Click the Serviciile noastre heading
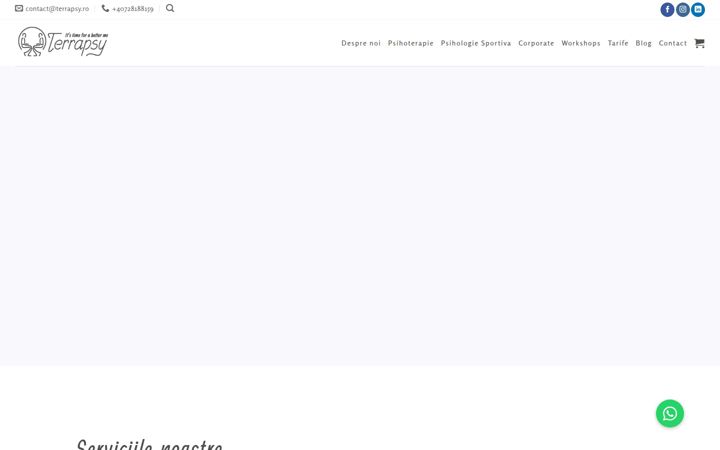Screen dimensions: 720x450 pos(150,444)
